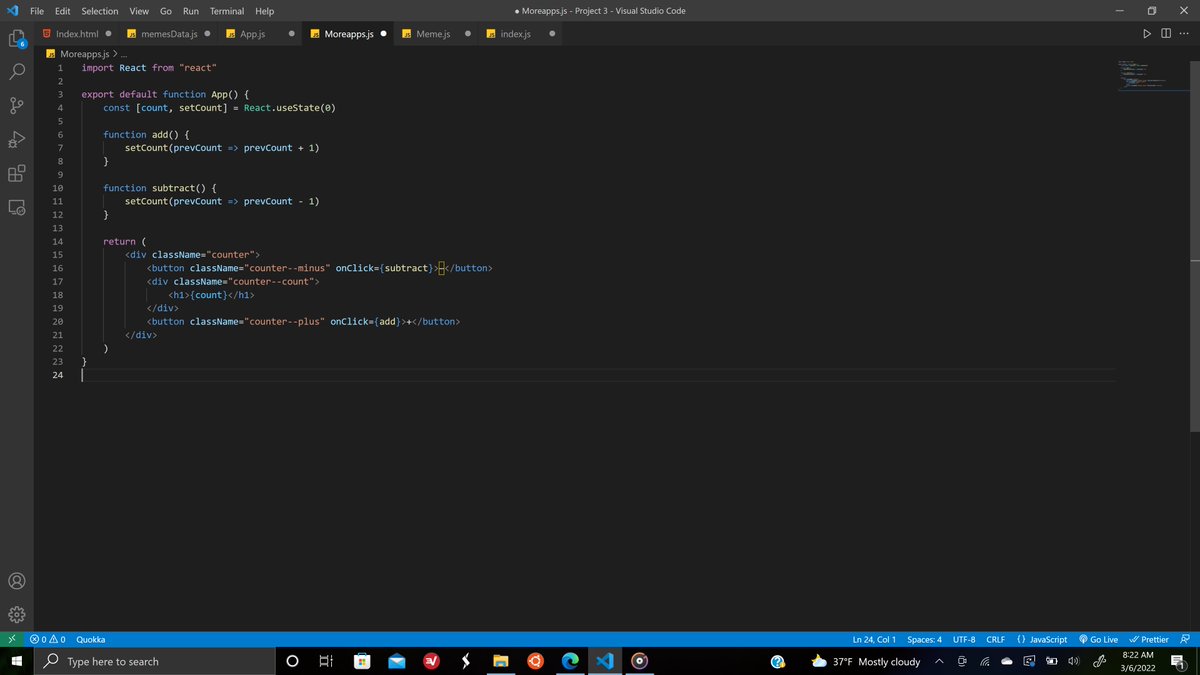Switch to the Index.html tab

(76, 33)
